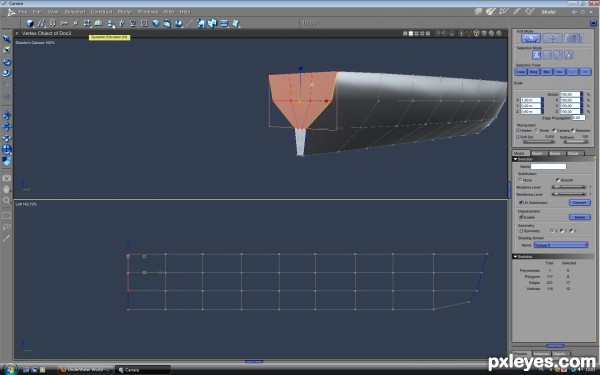Toggle the UV Subdivision checkbox

(x=520, y=202)
